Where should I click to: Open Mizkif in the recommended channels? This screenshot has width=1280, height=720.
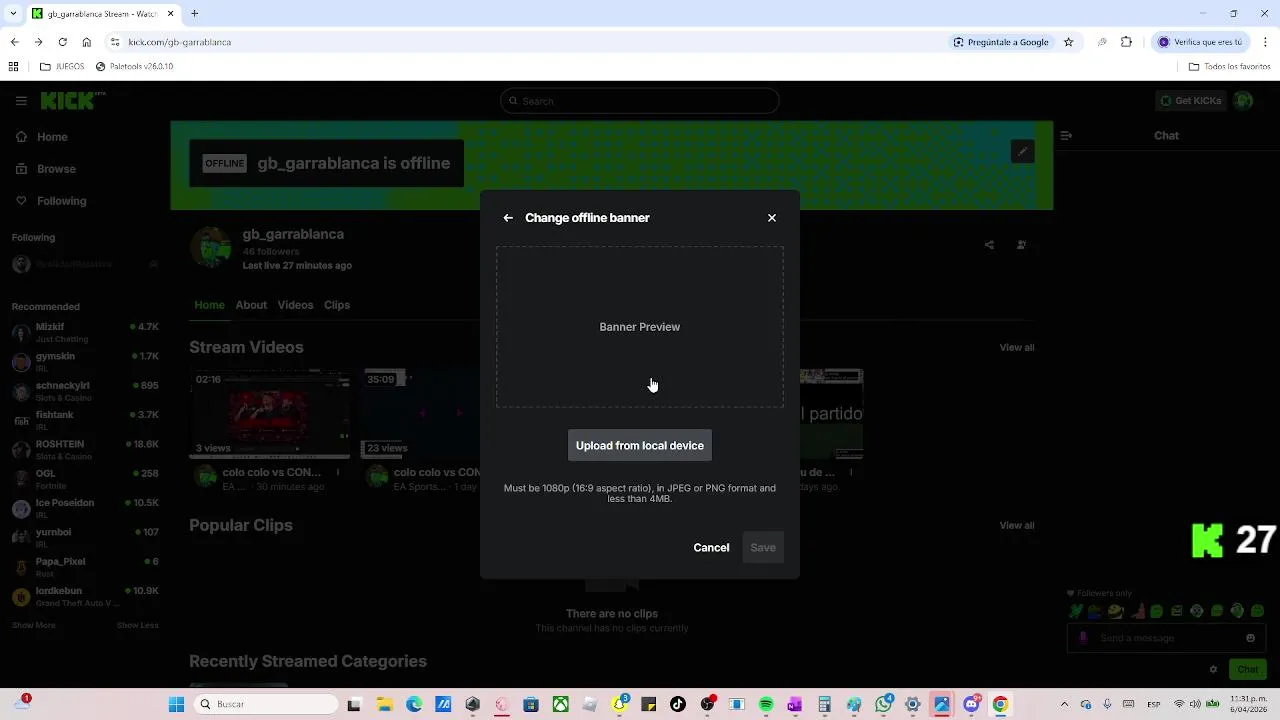tap(84, 332)
